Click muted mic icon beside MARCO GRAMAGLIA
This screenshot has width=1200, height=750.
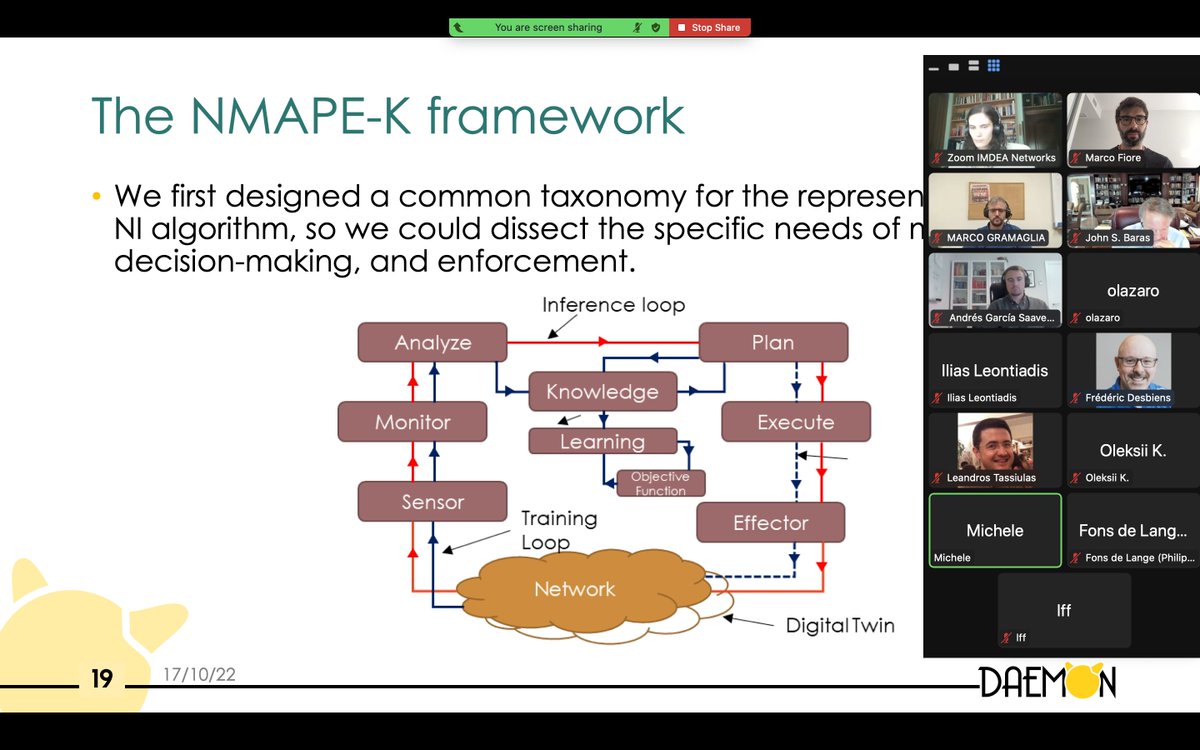coord(938,238)
